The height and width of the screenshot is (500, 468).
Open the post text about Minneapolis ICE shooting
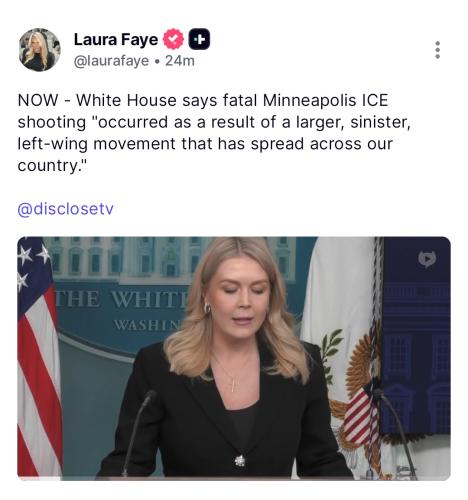[x=214, y=133]
